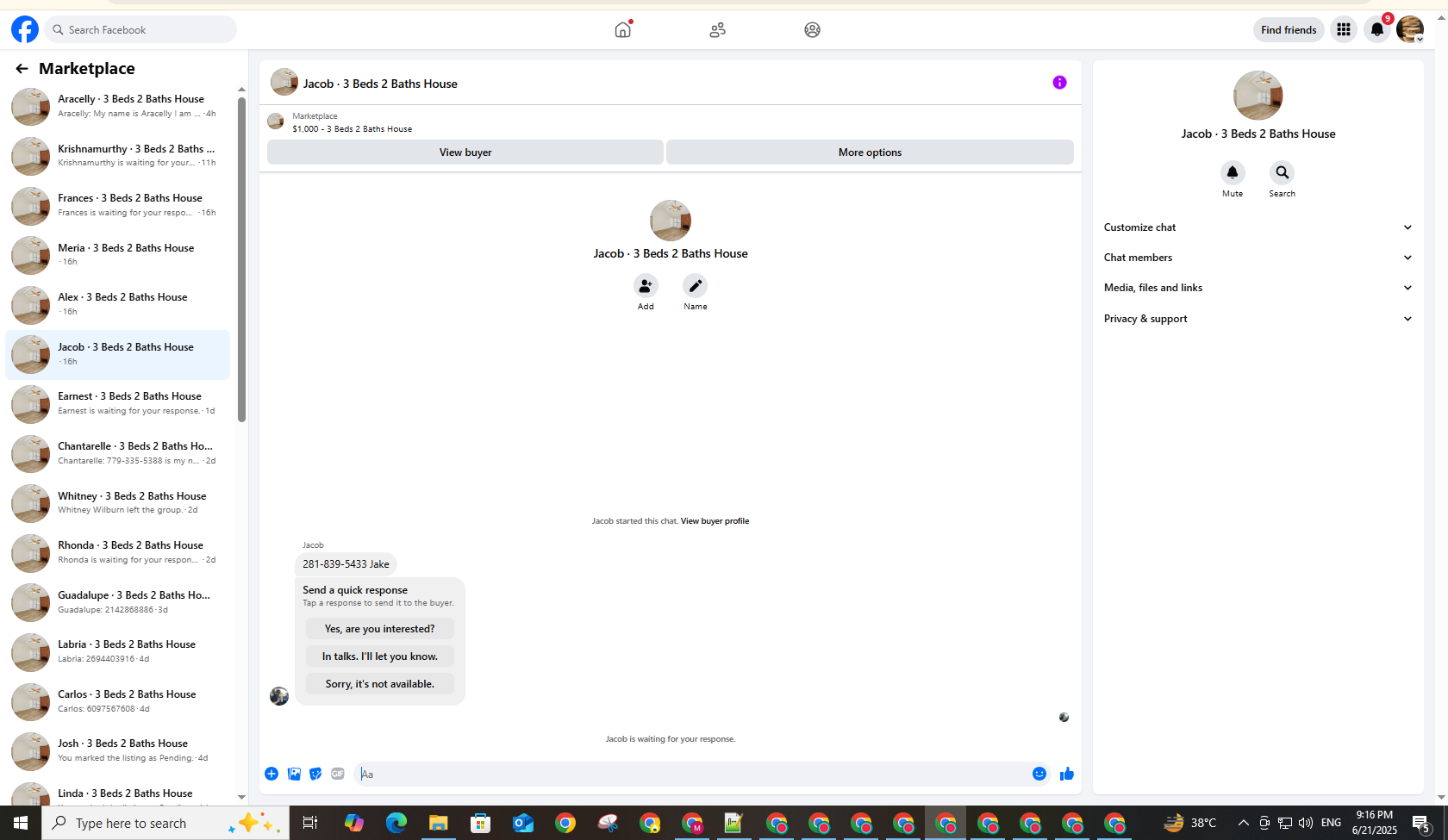Open the Guadalupe conversation
The width and height of the screenshot is (1448, 840).
click(118, 602)
